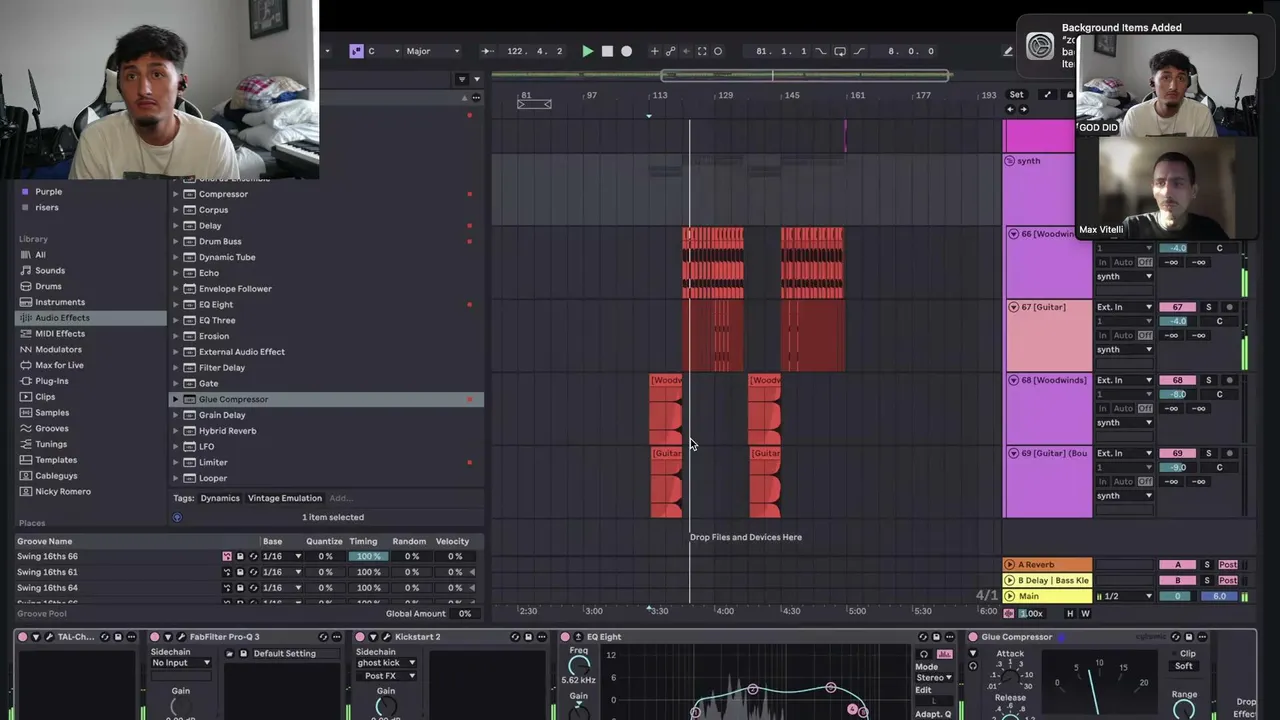Toggle Post on the A Reverb return

pyautogui.click(x=1228, y=565)
